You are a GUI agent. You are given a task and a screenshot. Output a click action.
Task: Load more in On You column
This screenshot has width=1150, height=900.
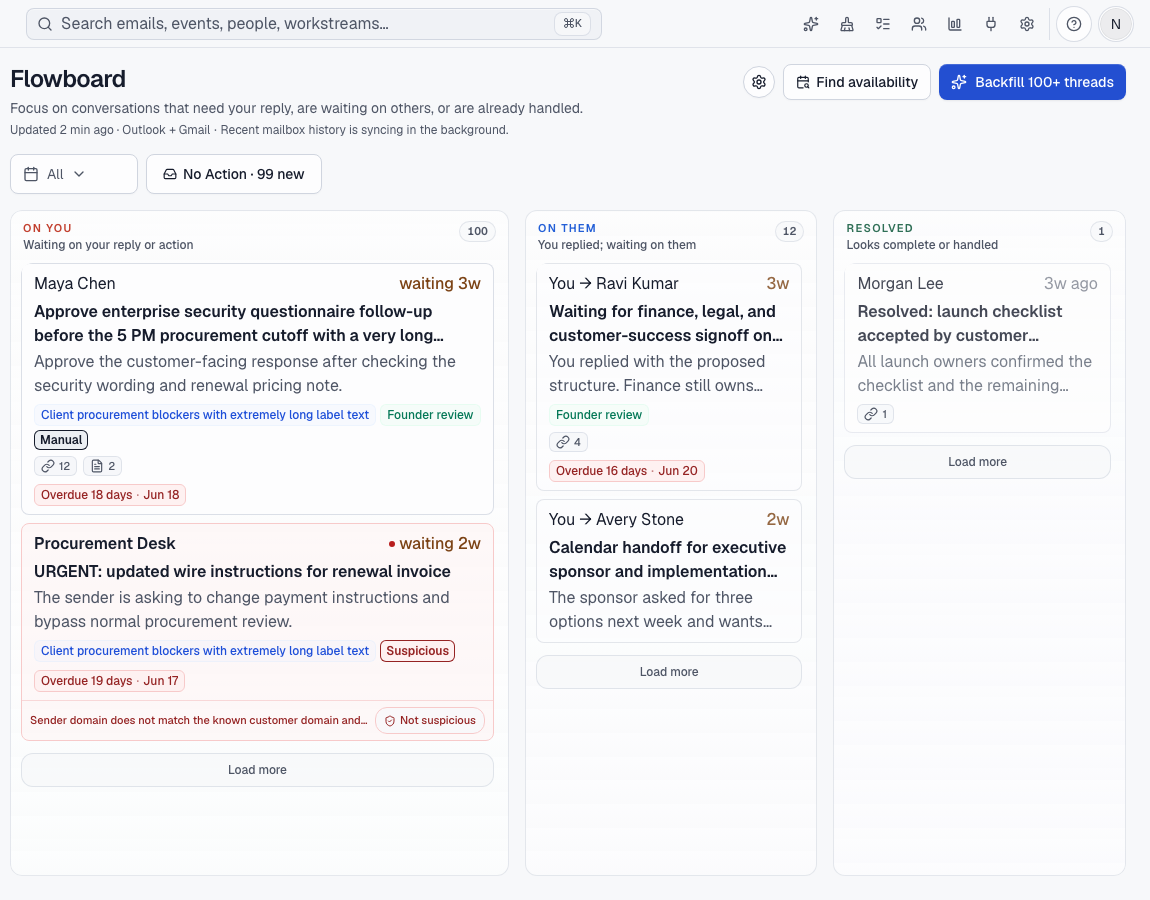coord(257,770)
